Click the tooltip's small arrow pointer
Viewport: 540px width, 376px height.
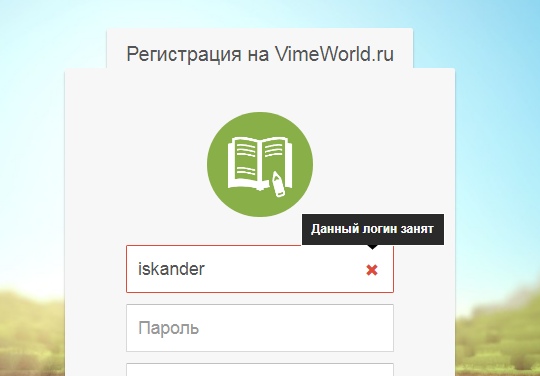tap(372, 247)
